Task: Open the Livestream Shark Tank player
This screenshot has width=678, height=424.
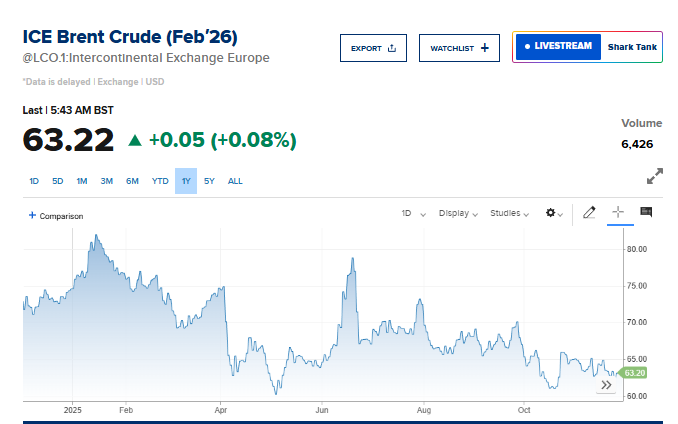Action: coord(587,47)
